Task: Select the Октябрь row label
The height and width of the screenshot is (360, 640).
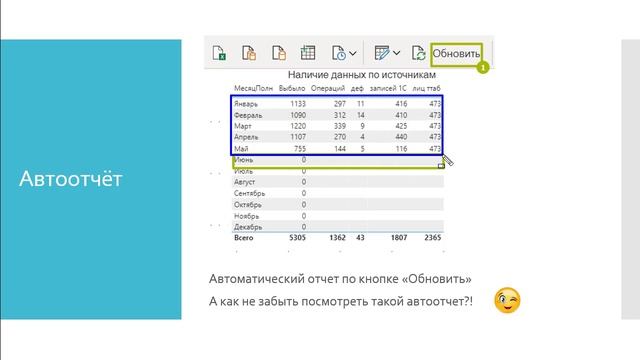Action: pyautogui.click(x=247, y=204)
